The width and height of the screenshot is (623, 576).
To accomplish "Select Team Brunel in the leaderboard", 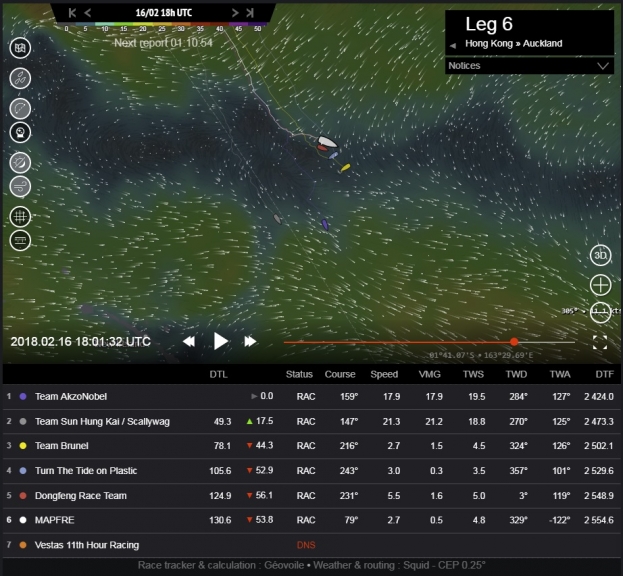I will (x=312, y=446).
